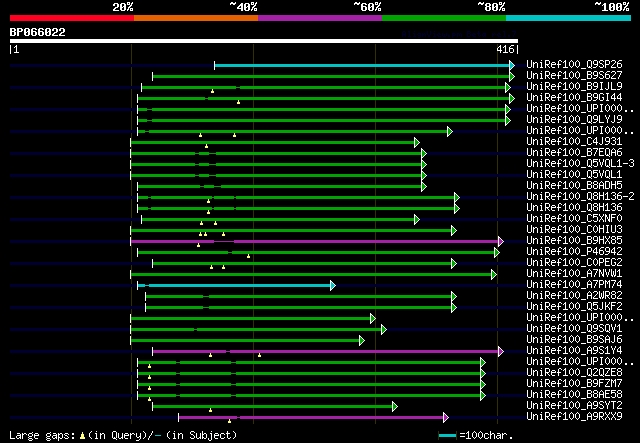Click the arrowhead on the A9SYT2 row
Screen dimensions: 640x443
(x=395, y=407)
